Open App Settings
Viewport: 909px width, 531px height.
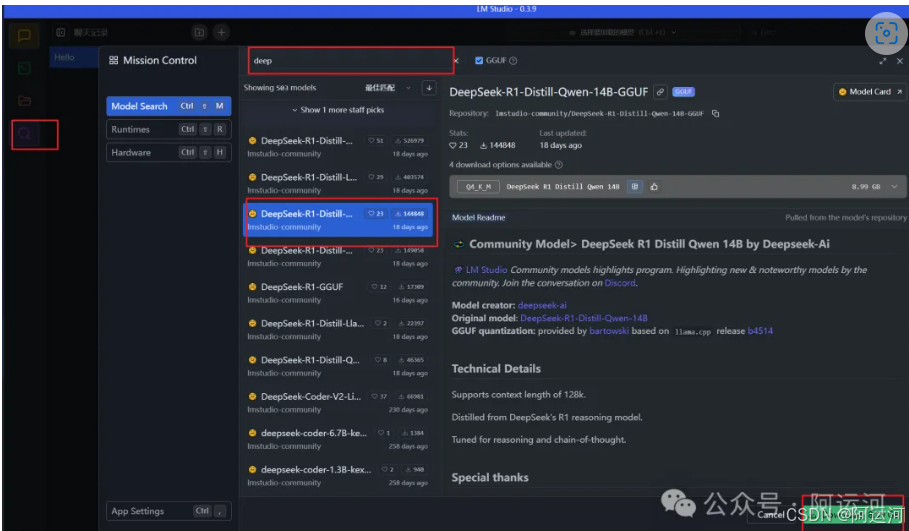click(169, 511)
